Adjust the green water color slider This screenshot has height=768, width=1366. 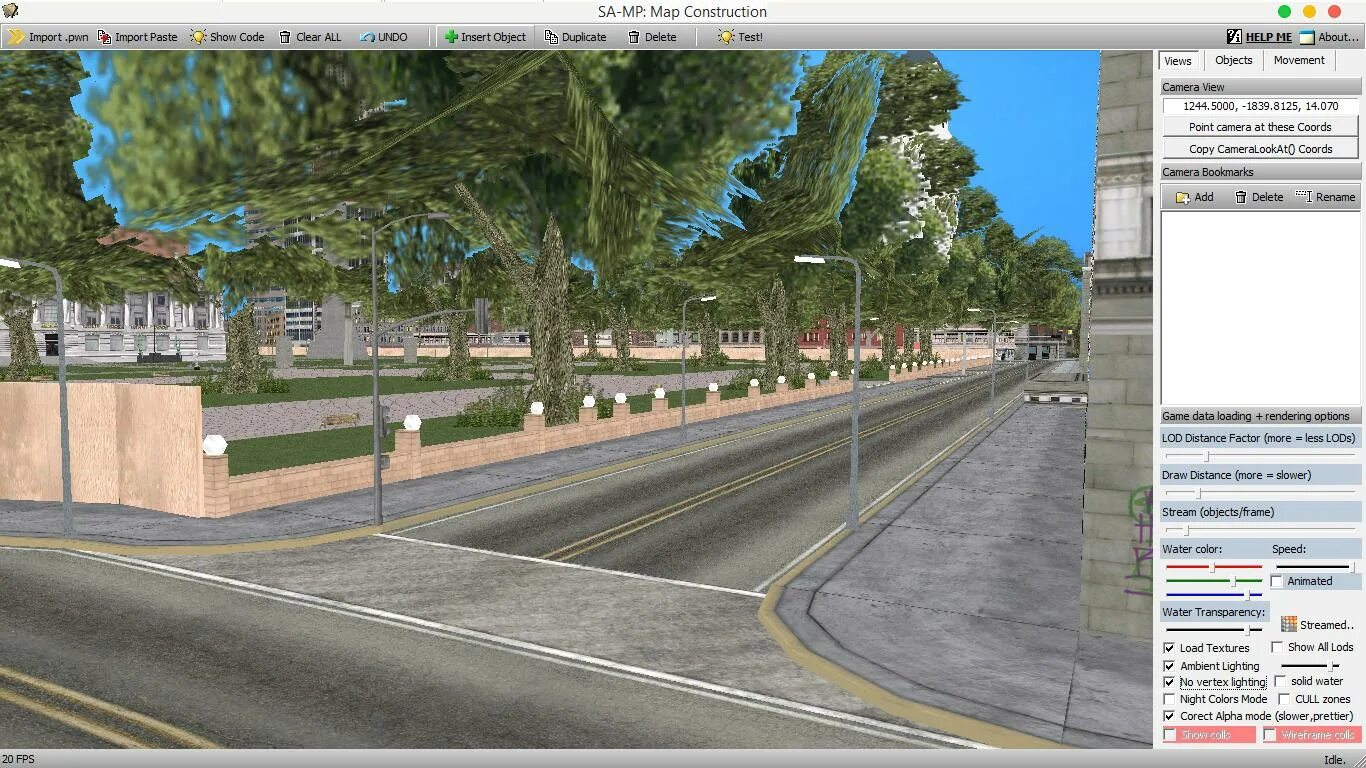click(1214, 581)
